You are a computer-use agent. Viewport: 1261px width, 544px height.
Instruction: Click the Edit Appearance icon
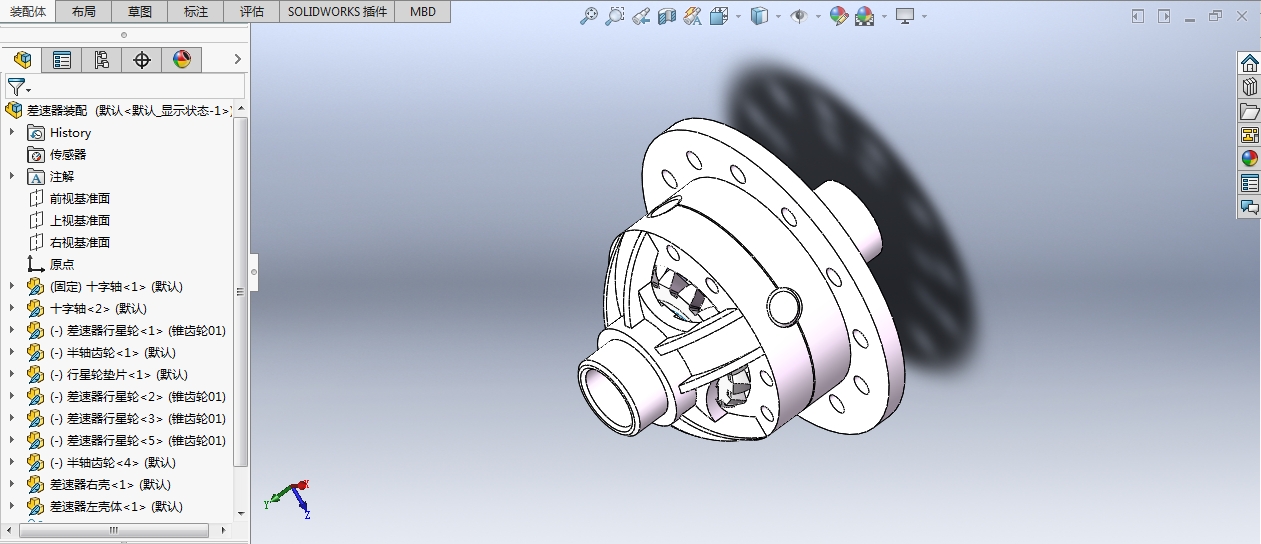coord(839,16)
